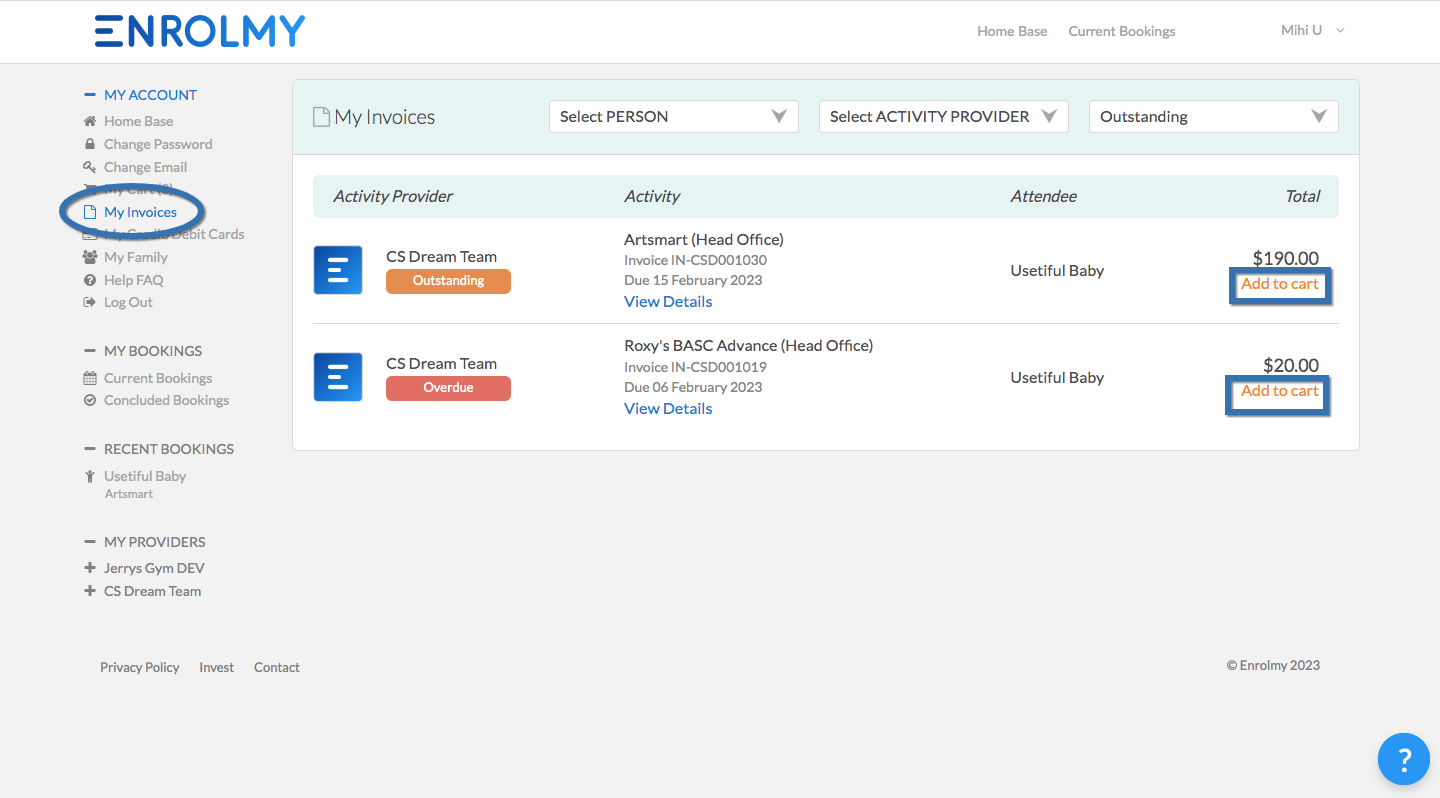Viewport: 1440px width, 798px height.
Task: Click Invoice IN-CSD001030 text
Action: pyautogui.click(x=695, y=260)
